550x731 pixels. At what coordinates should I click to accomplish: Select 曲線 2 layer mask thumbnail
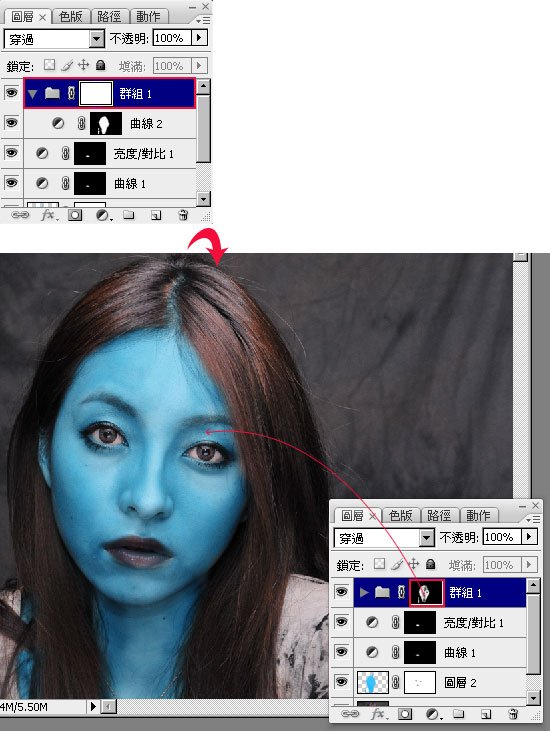pos(106,124)
